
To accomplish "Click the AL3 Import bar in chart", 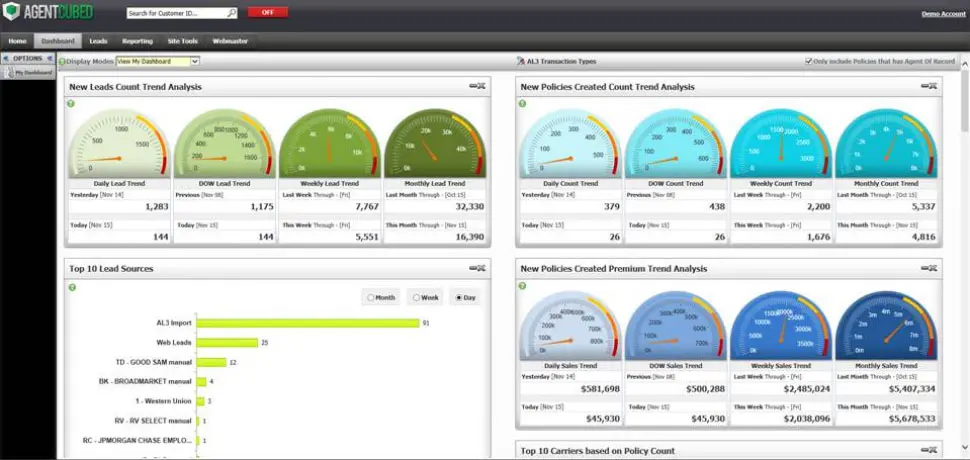I will pos(307,323).
